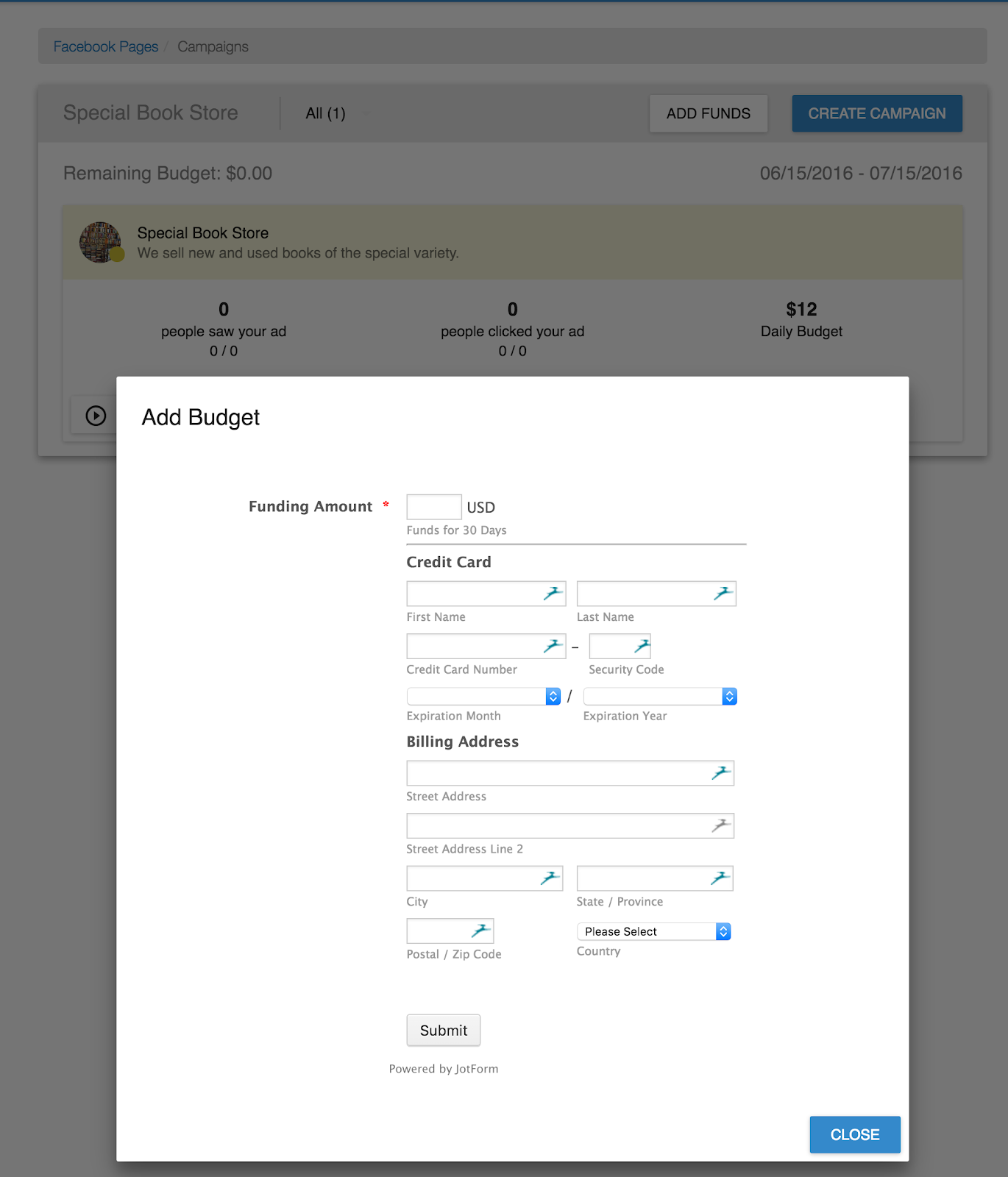Click the 06/15/2016 - 07/15/2016 date range

point(861,173)
